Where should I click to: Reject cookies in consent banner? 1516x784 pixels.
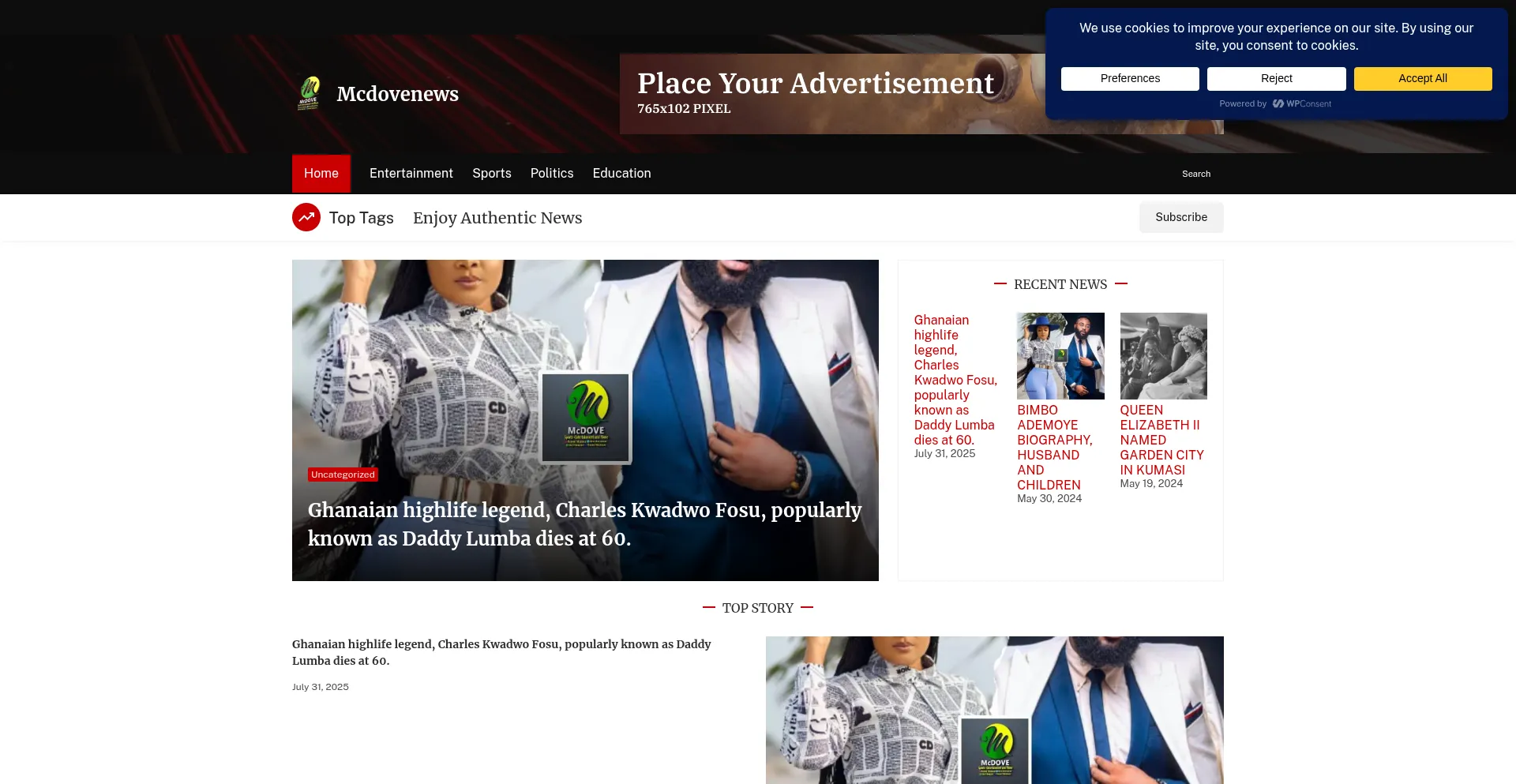click(1276, 78)
